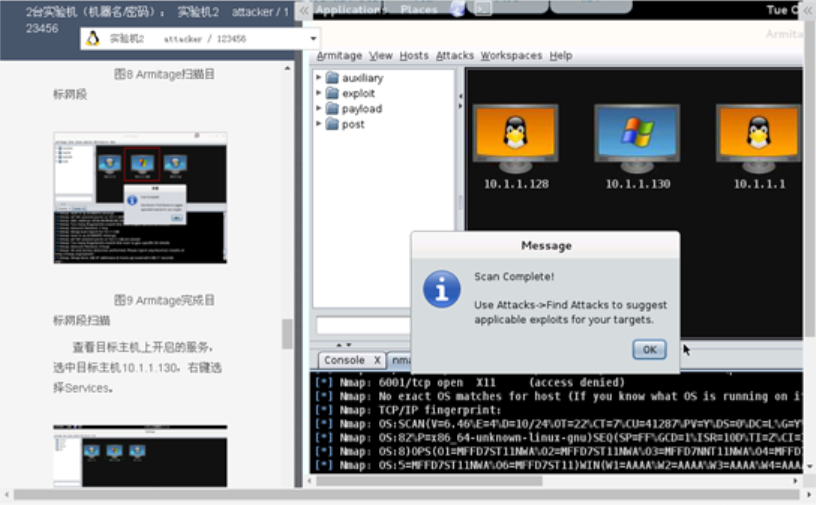Click the Figure 8 scan screenshot thumbnail
The height and width of the screenshot is (505, 816).
[x=140, y=198]
